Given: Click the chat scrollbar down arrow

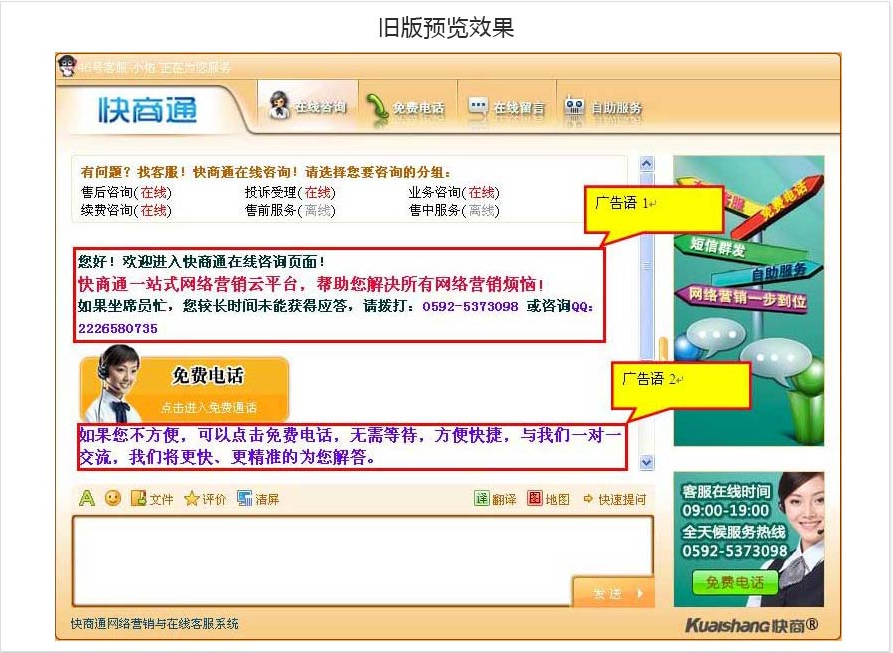Looking at the screenshot, I should [x=646, y=462].
